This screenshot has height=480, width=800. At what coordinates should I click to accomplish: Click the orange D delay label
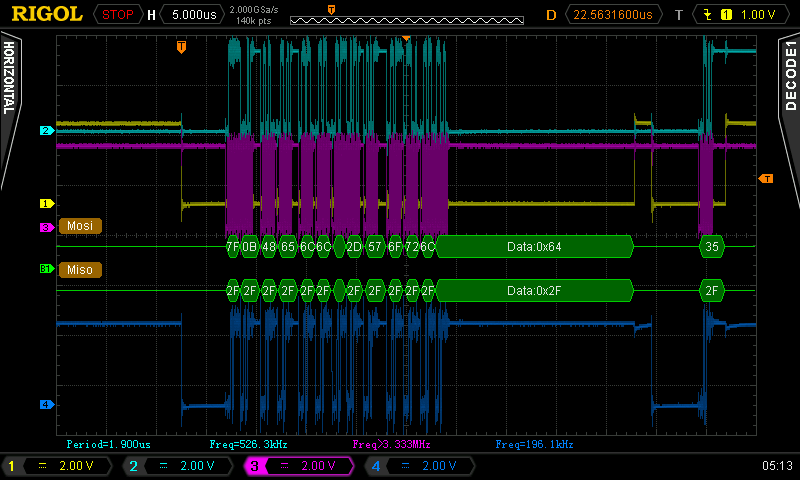click(552, 15)
